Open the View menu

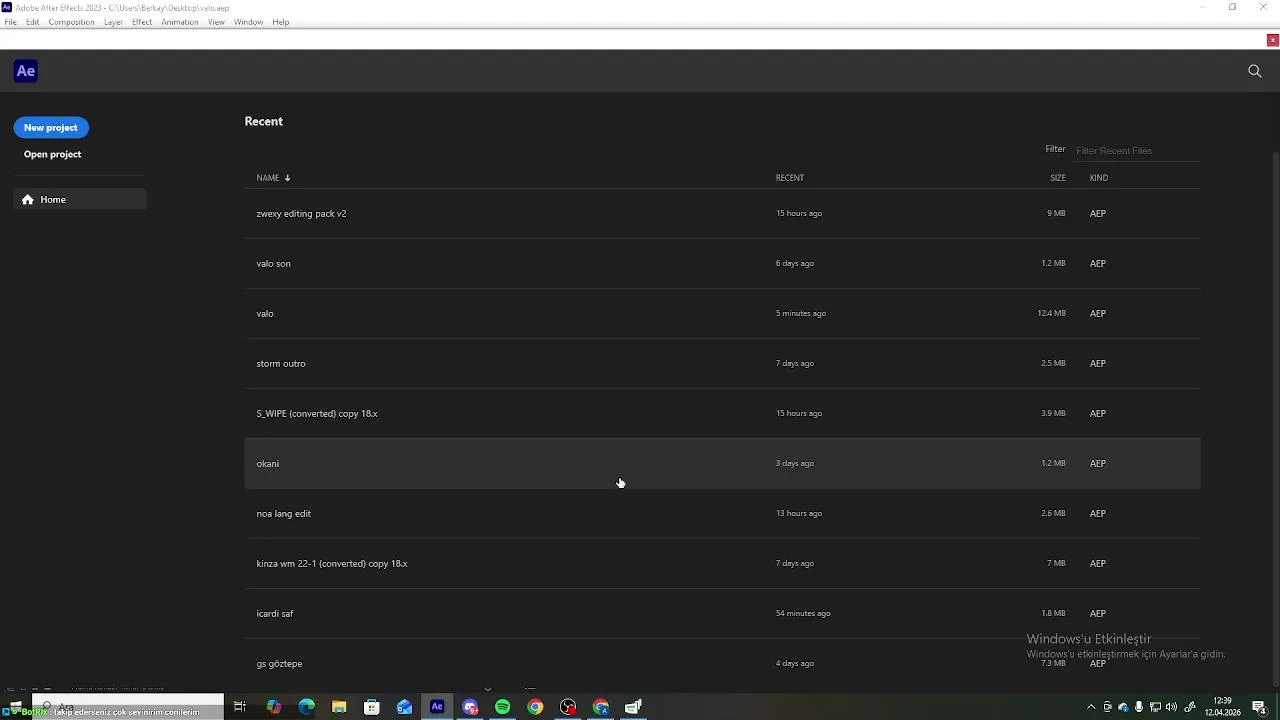[x=216, y=22]
